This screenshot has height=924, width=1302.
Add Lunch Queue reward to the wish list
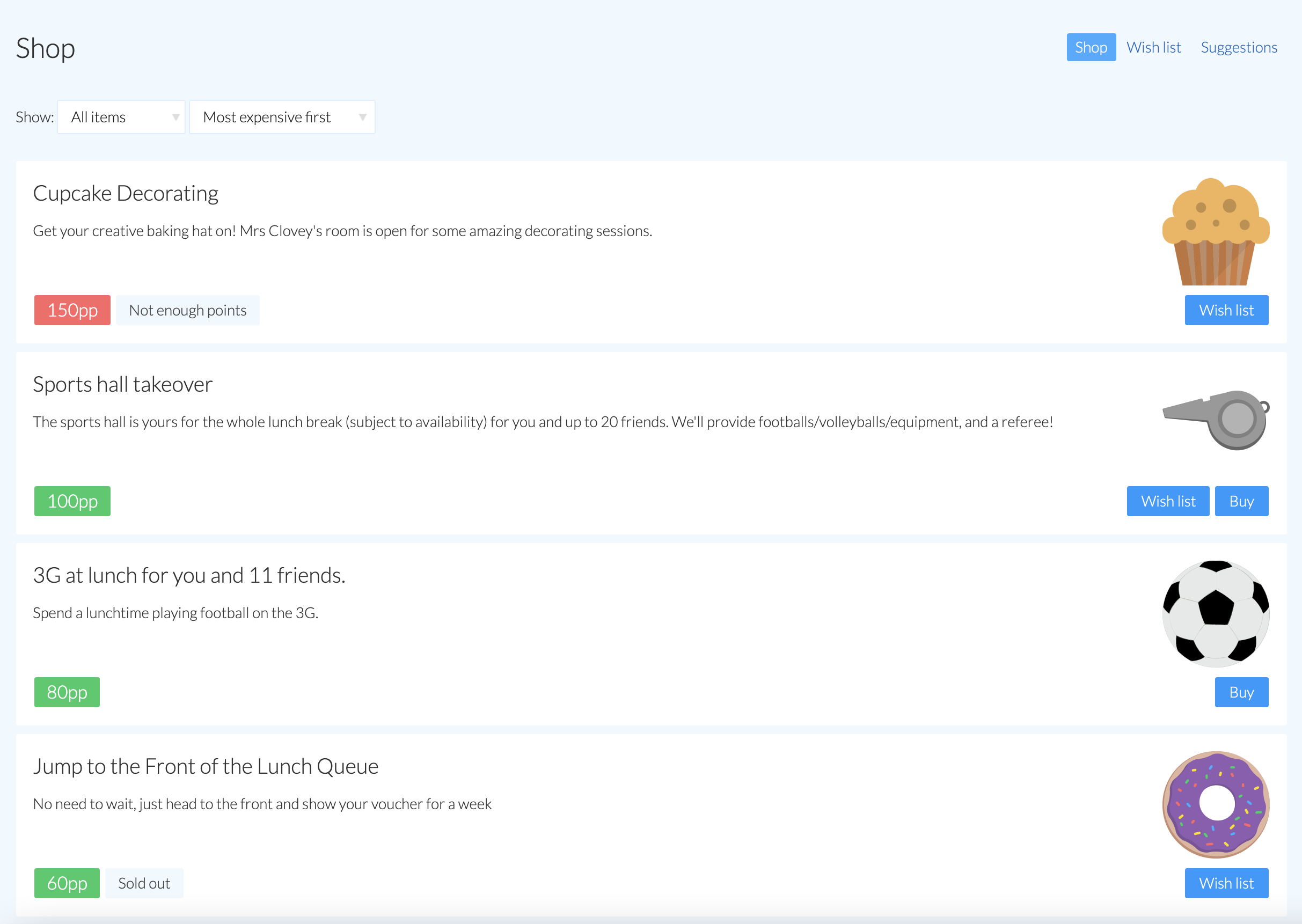[1226, 883]
